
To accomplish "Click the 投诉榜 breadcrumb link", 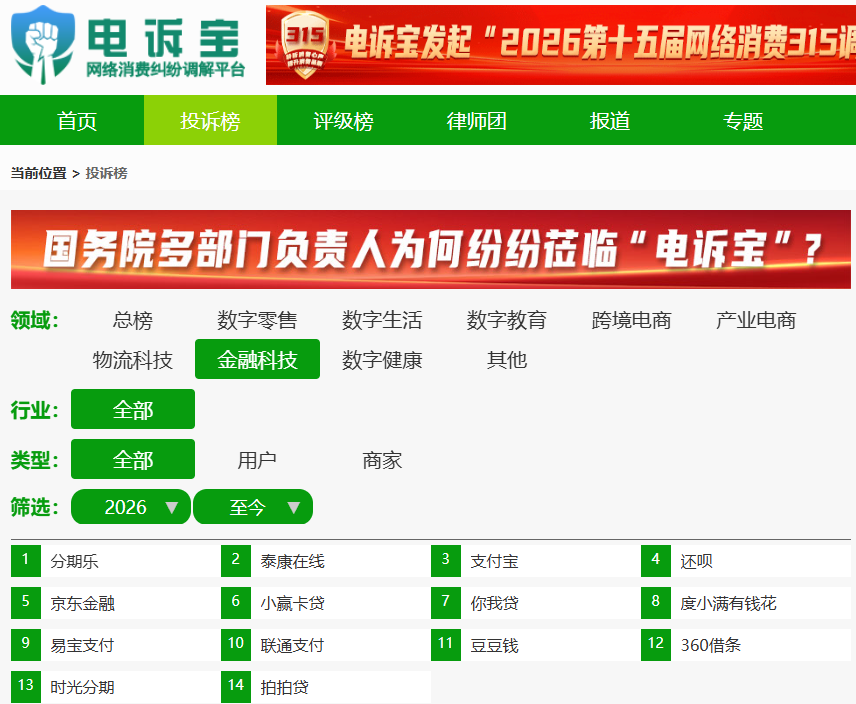I will (x=106, y=173).
